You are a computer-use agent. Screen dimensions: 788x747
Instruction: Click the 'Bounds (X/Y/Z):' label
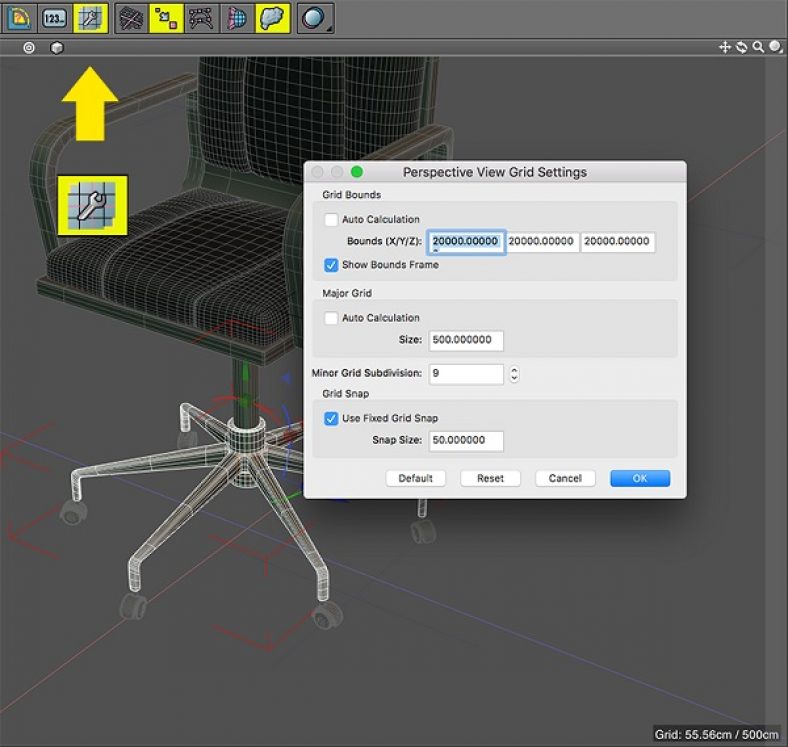[x=384, y=241]
